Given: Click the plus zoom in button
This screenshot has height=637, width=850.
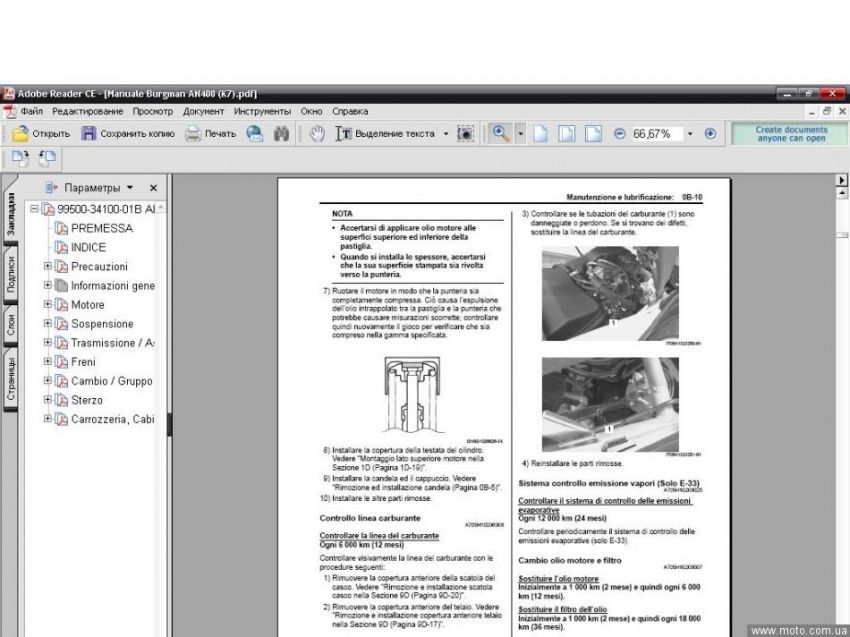Looking at the screenshot, I should [710, 133].
